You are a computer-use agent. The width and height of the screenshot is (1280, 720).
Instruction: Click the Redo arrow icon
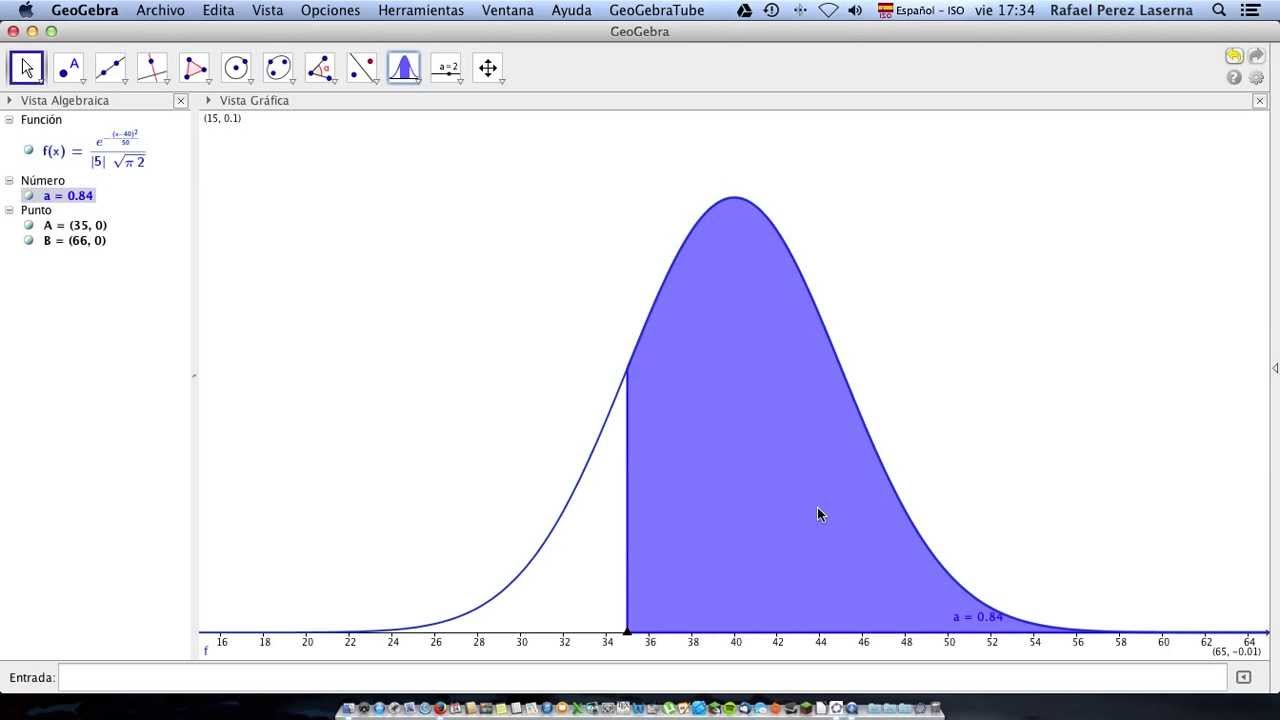point(1256,56)
